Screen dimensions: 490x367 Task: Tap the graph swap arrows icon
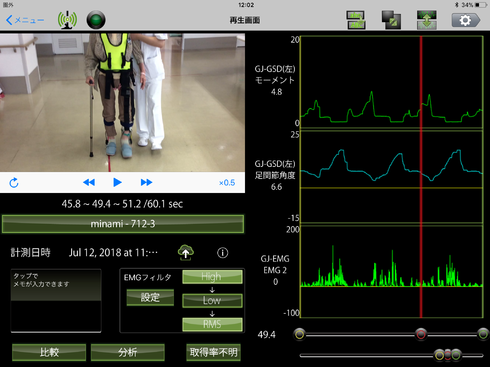point(427,20)
